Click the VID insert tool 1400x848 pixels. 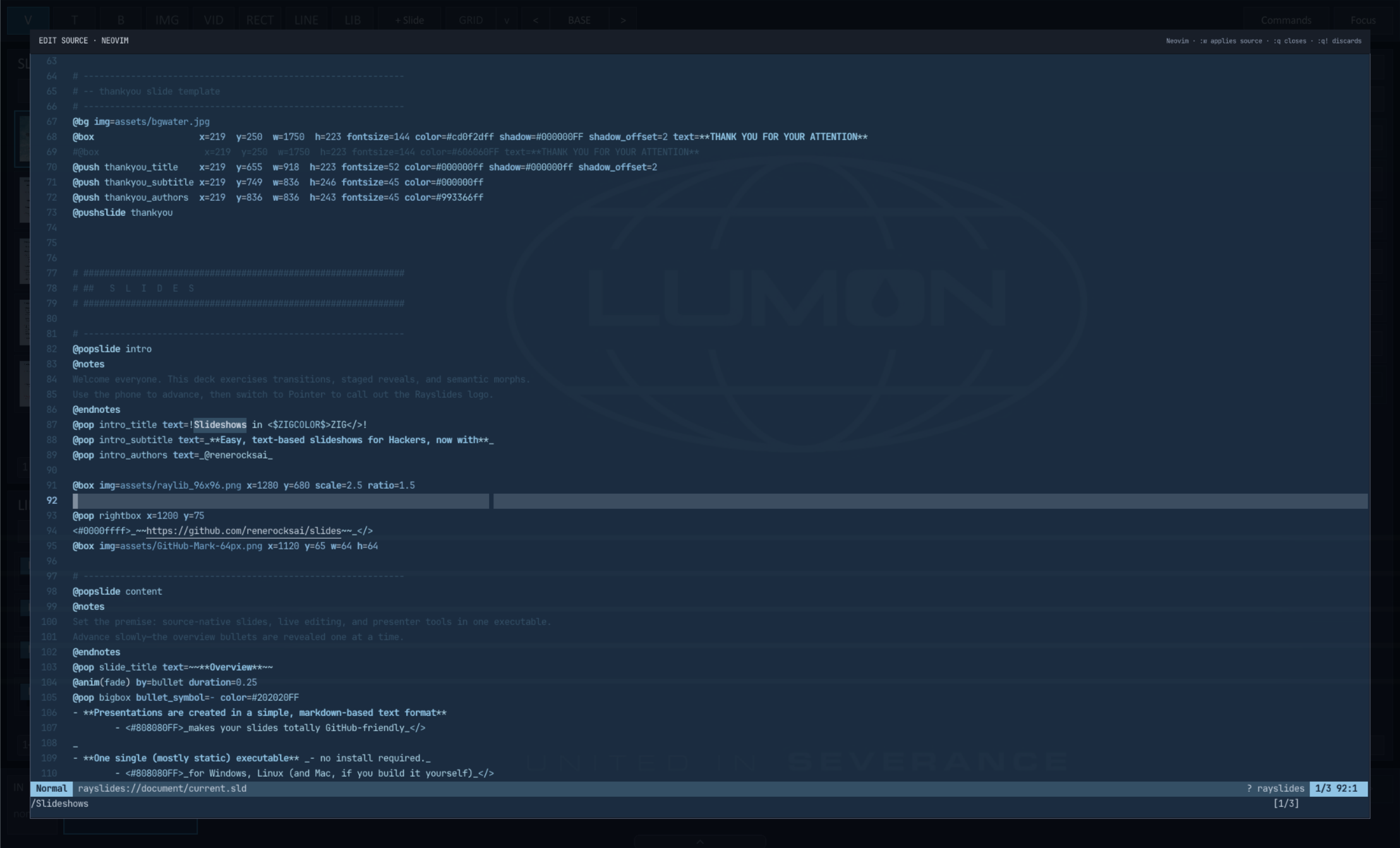(214, 20)
